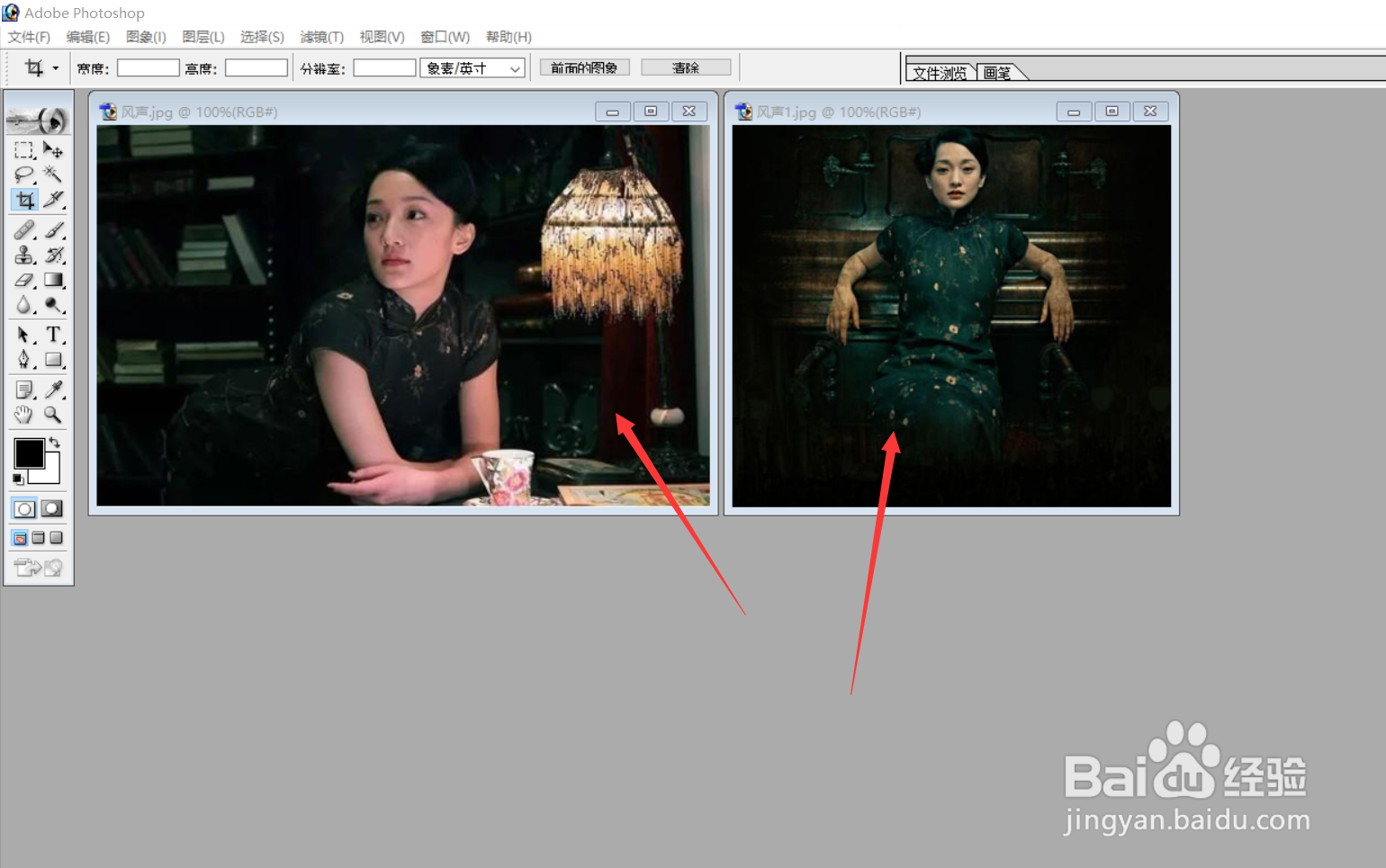Open the 编辑(E) menu
The image size is (1386, 868).
coord(88,37)
